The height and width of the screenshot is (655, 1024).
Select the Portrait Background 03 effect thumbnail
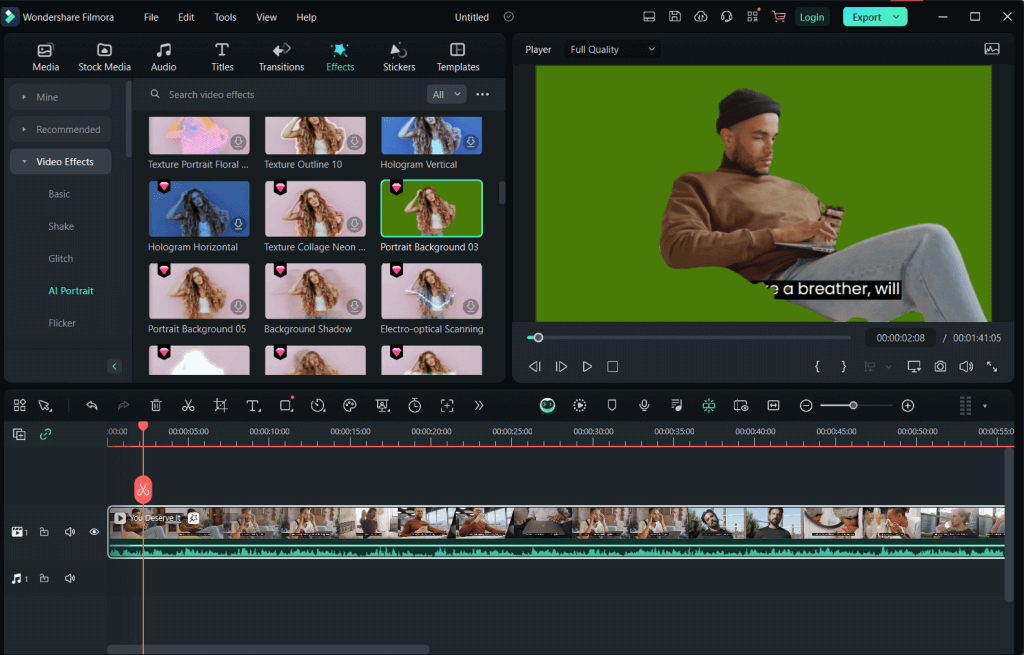click(x=432, y=208)
